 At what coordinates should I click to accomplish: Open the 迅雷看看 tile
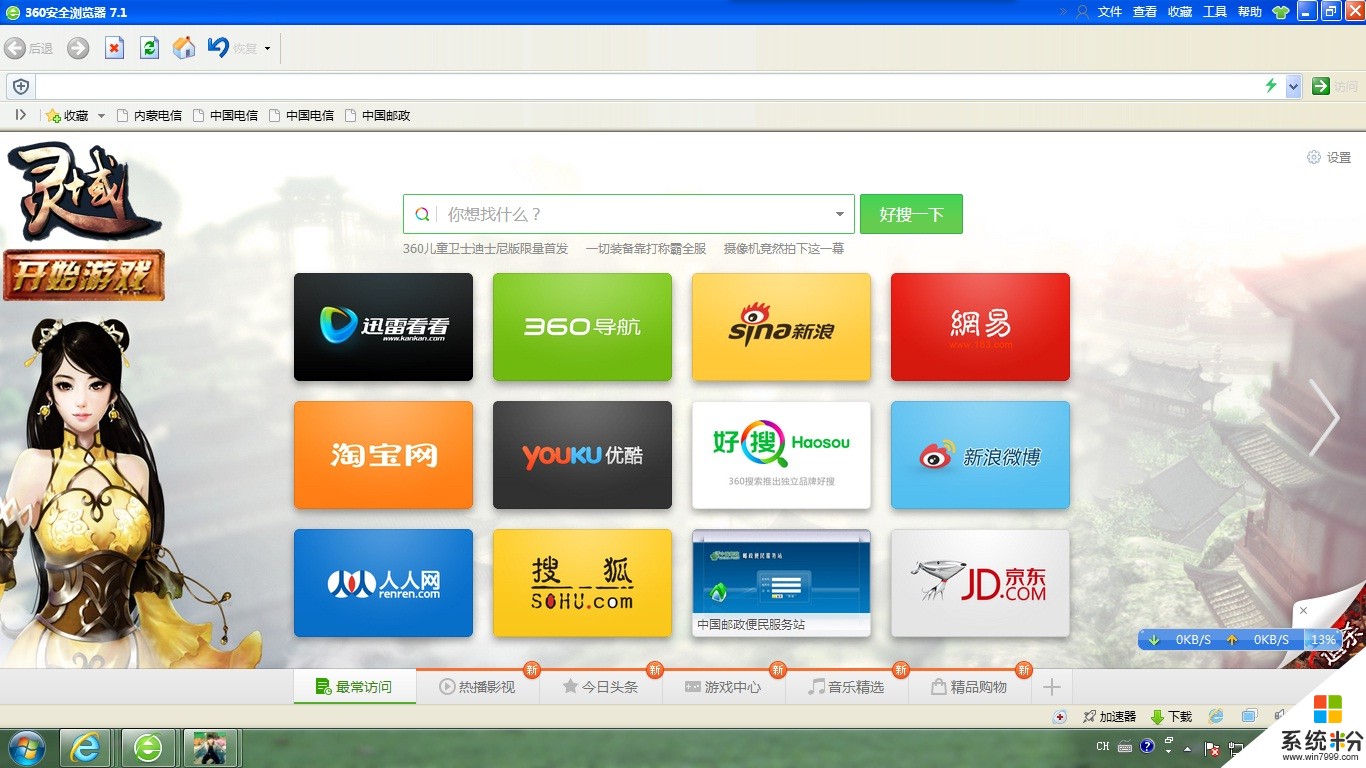(x=383, y=327)
